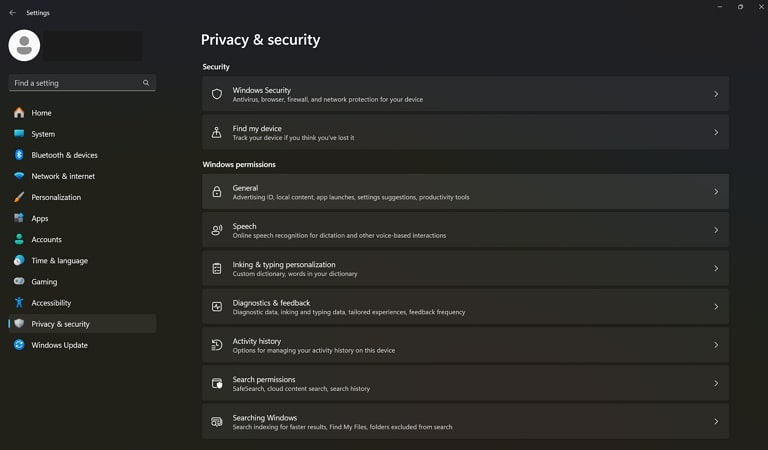This screenshot has width=768, height=450.
Task: Select Windows Update in sidebar
Action: click(59, 345)
